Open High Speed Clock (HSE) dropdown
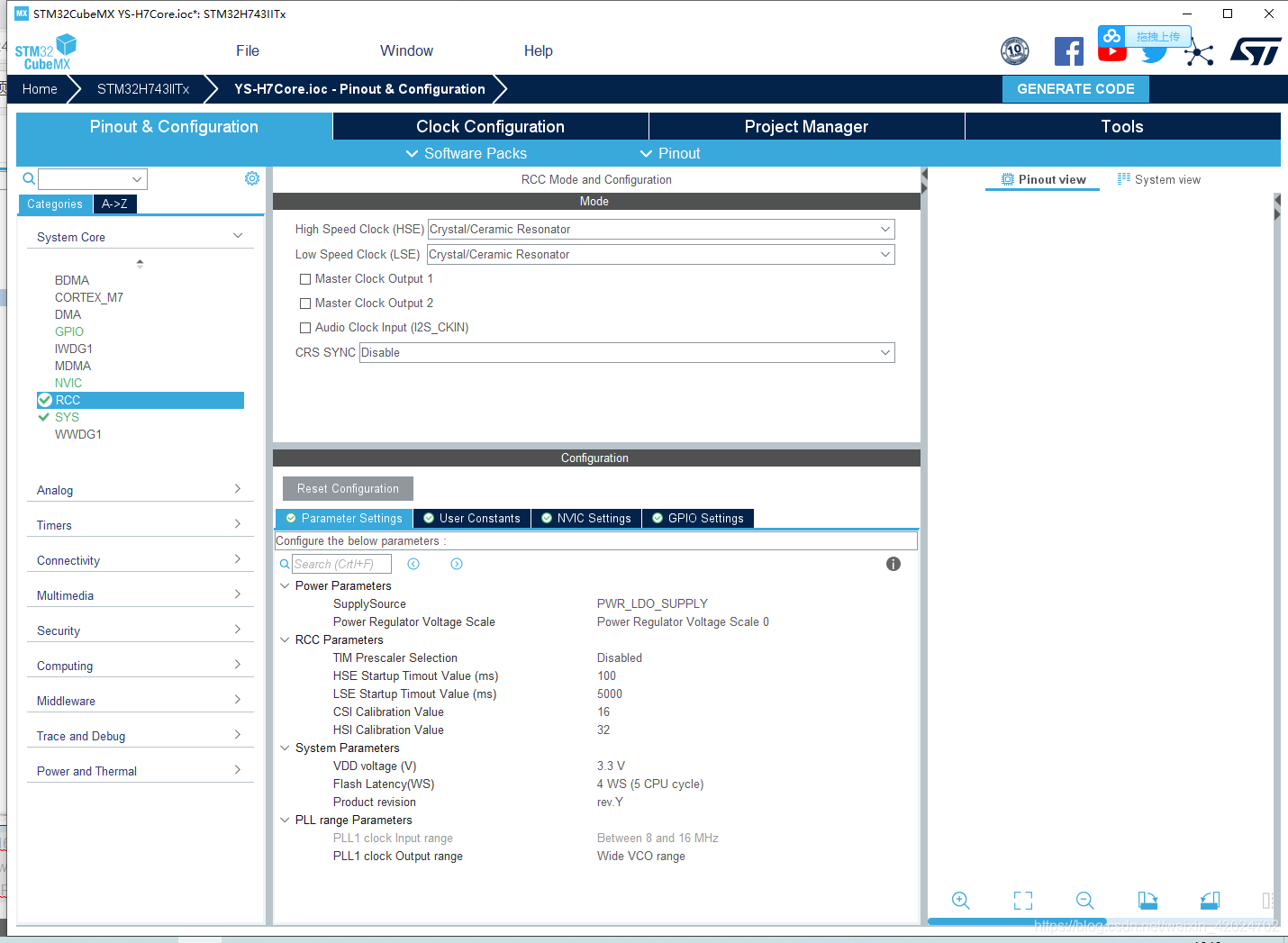Image resolution: width=1288 pixels, height=943 pixels. click(661, 230)
